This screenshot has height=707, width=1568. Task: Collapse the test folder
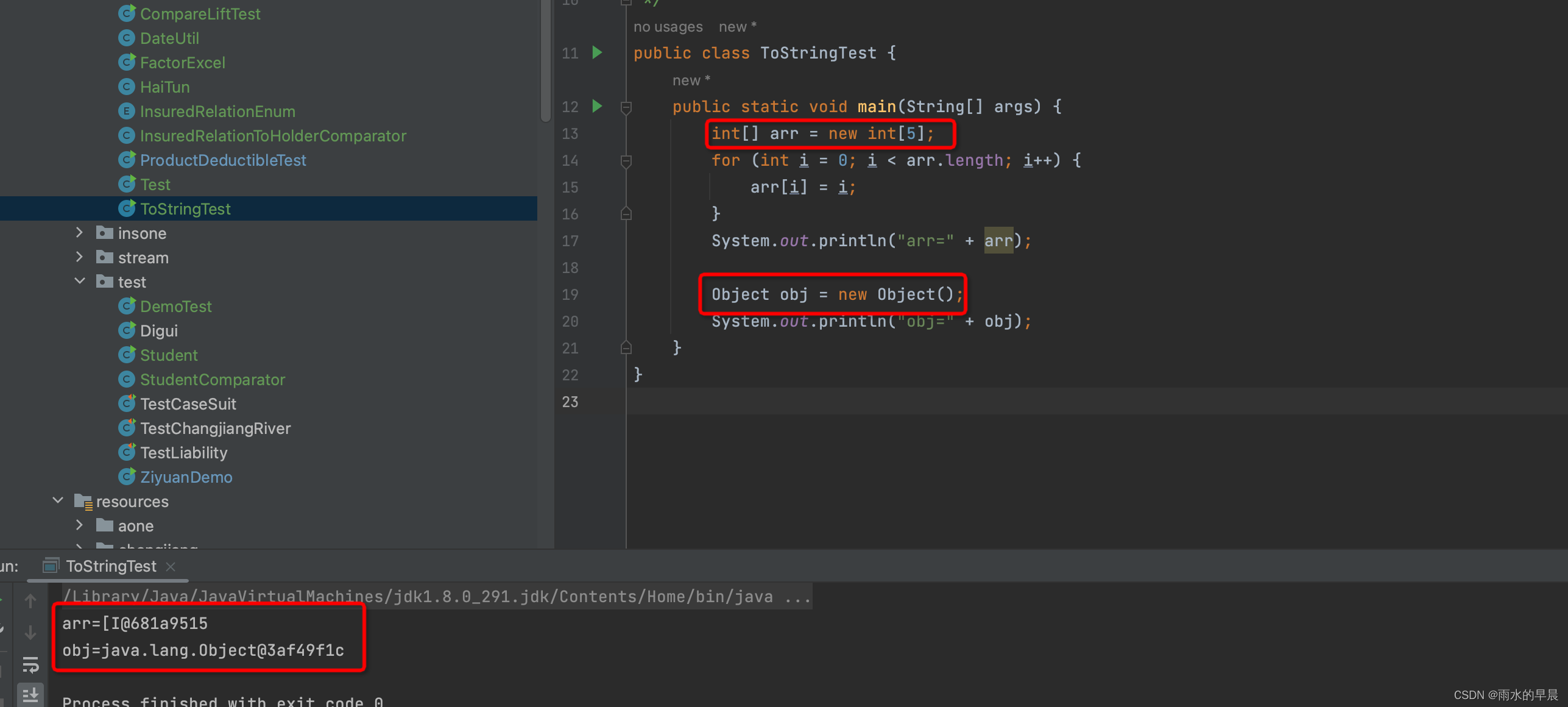pyautogui.click(x=79, y=281)
